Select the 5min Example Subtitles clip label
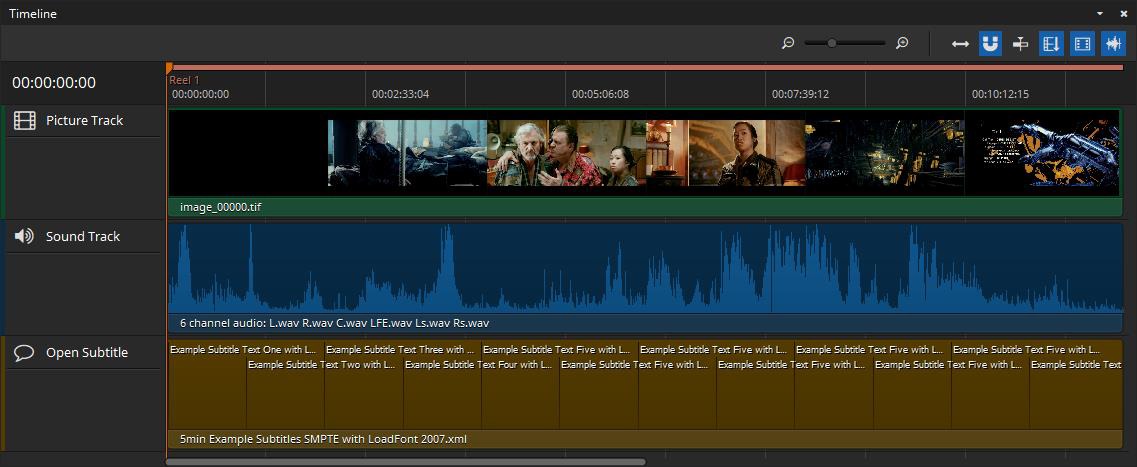The width and height of the screenshot is (1137, 467). click(323, 439)
